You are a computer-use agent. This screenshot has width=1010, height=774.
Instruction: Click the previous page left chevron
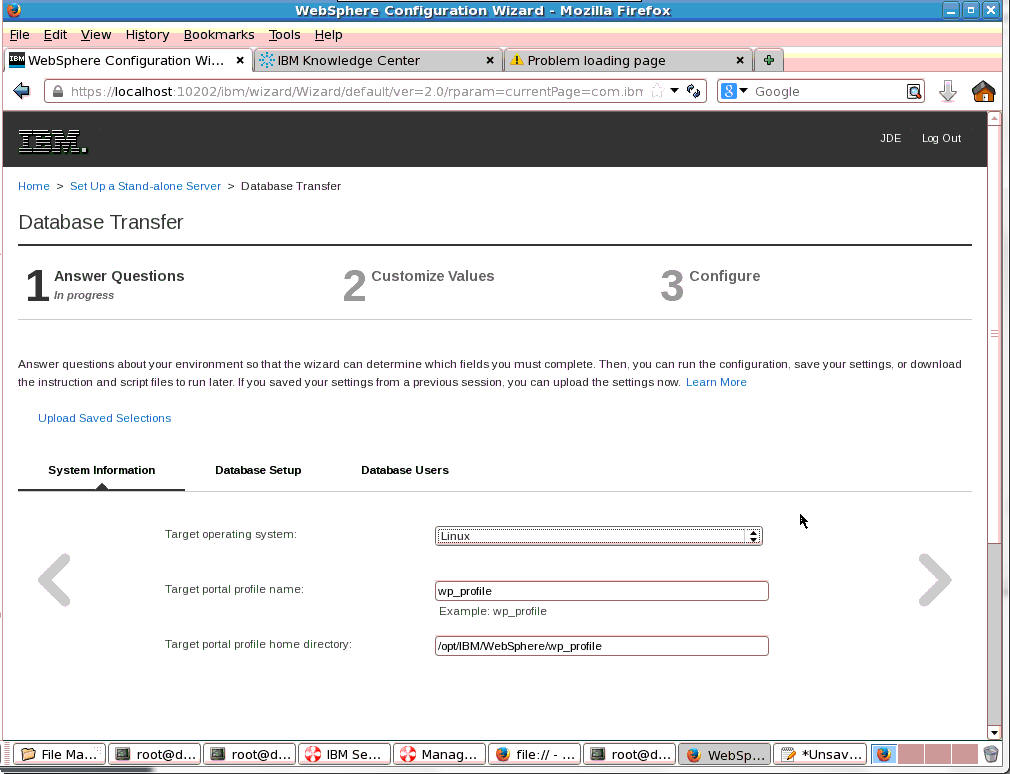point(55,580)
